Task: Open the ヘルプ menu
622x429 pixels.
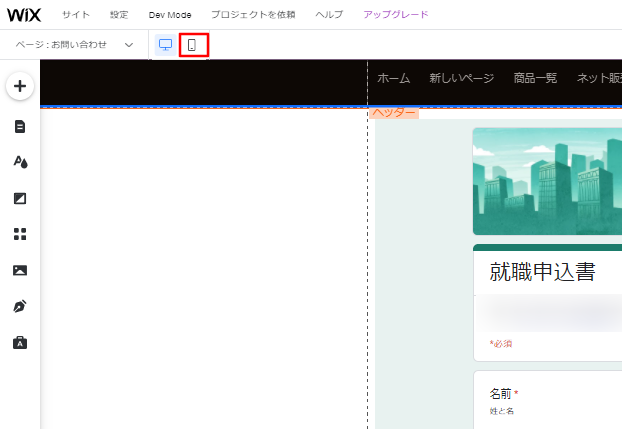Action: [329, 15]
